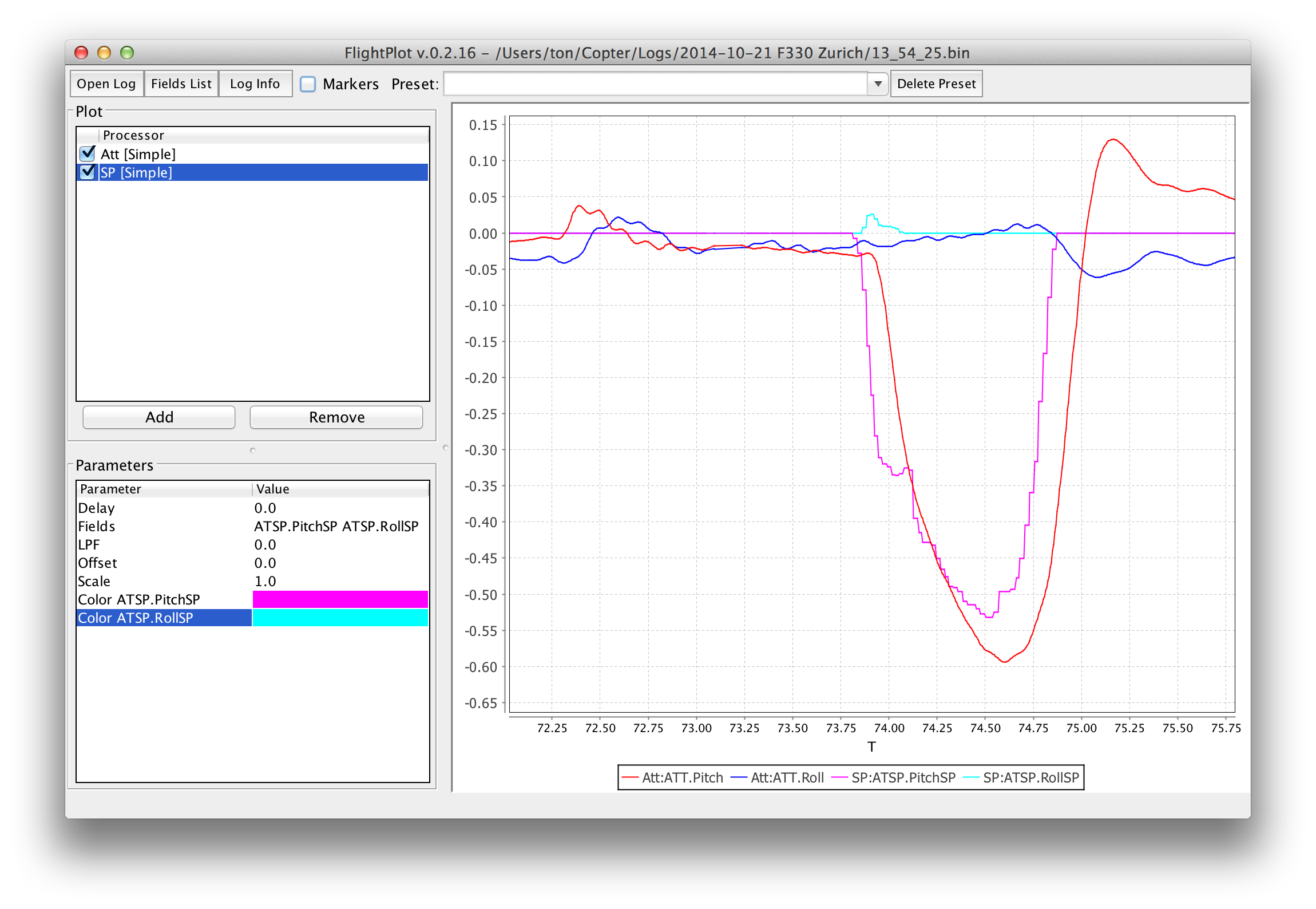1316x909 pixels.
Task: Open the magenta ATSP.PitchSP color swatch
Action: [x=340, y=599]
